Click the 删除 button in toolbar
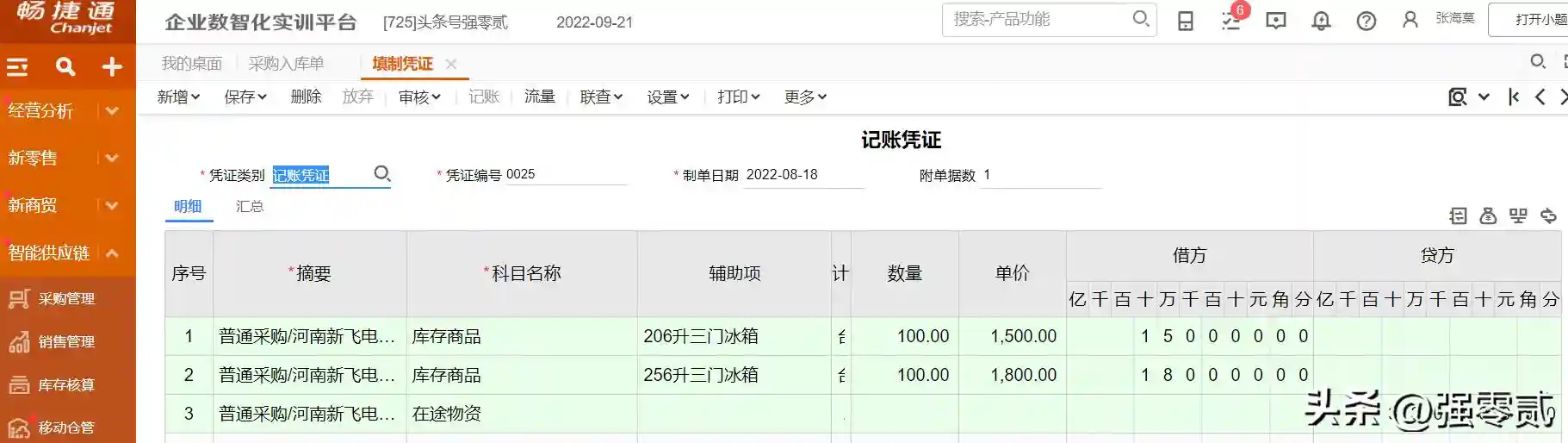 point(306,97)
